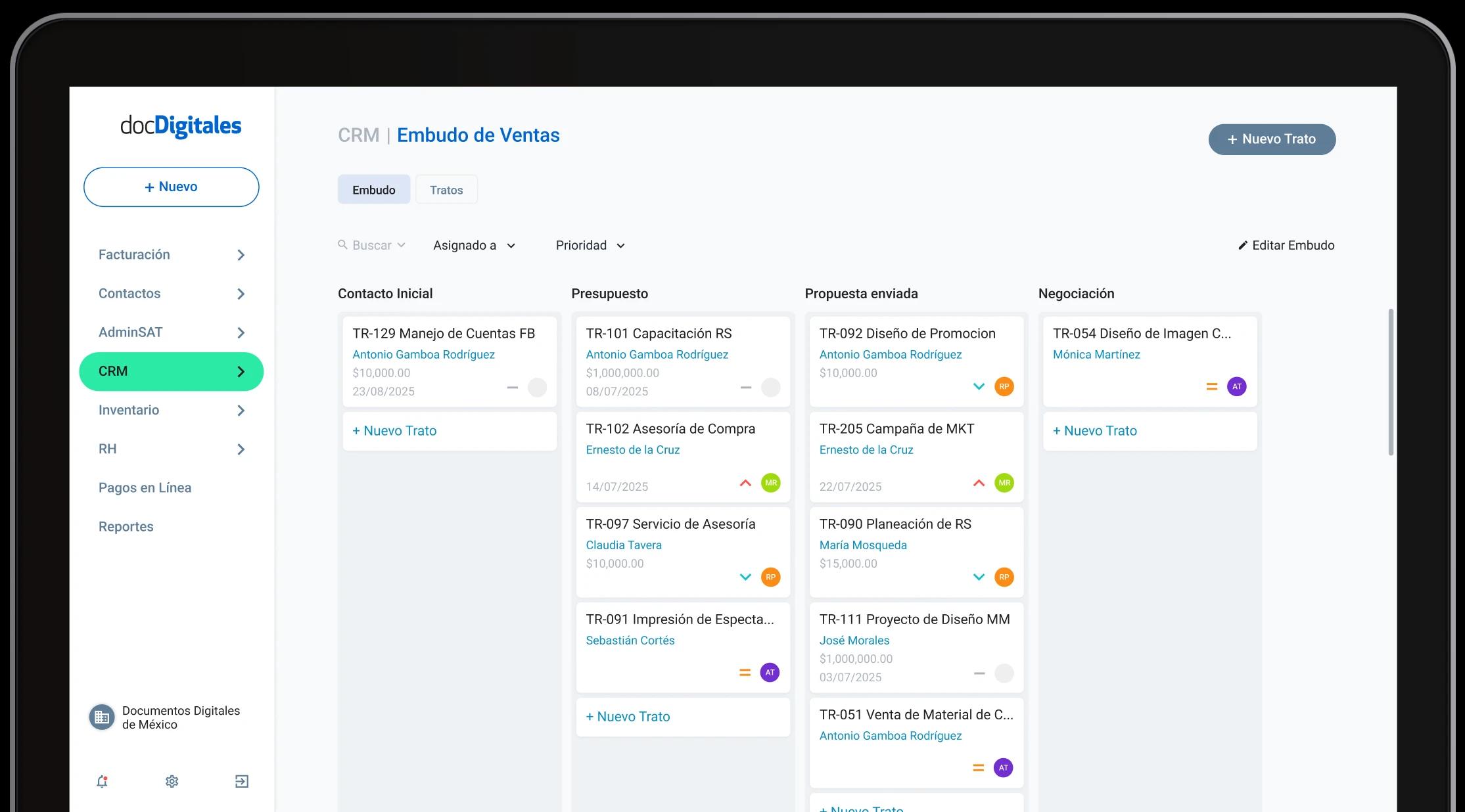
Task: Open the Prioridad filter dropdown
Action: pyautogui.click(x=590, y=244)
